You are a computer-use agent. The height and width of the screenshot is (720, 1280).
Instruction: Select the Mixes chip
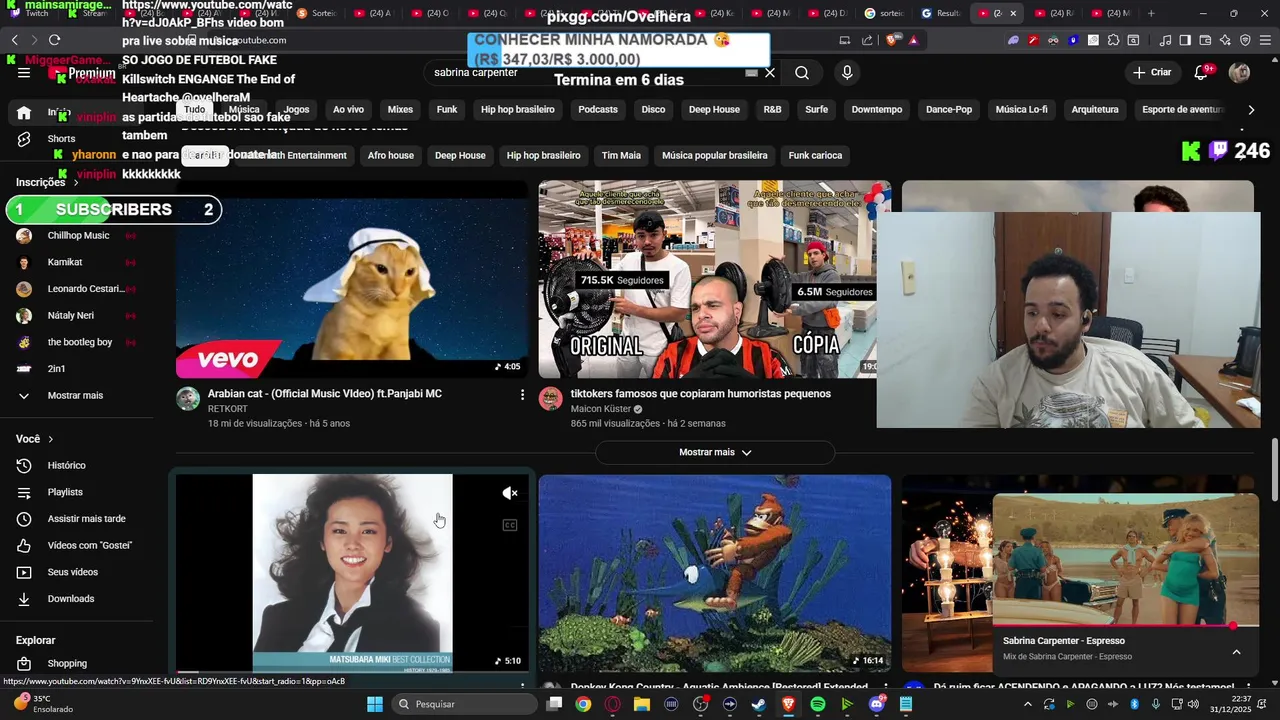click(400, 110)
